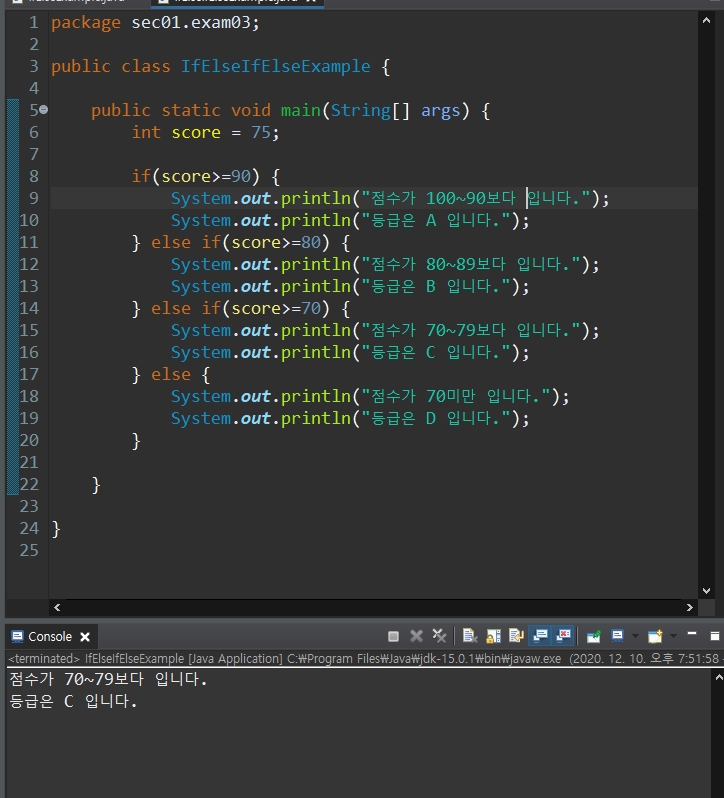Open dropdown arrow beside Display Selected Console
The height and width of the screenshot is (798, 724).
(634, 636)
